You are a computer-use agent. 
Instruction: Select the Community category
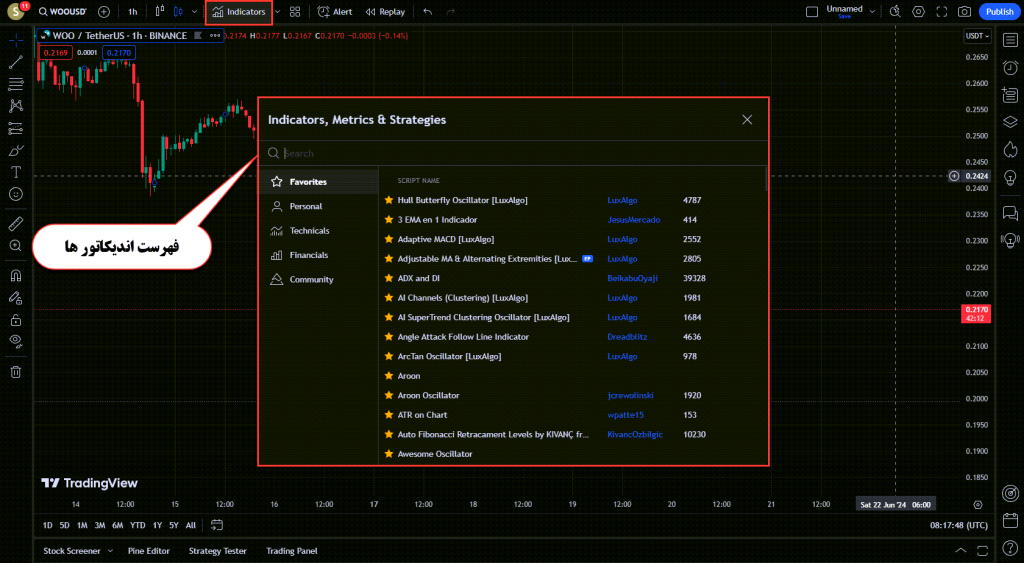tap(319, 280)
